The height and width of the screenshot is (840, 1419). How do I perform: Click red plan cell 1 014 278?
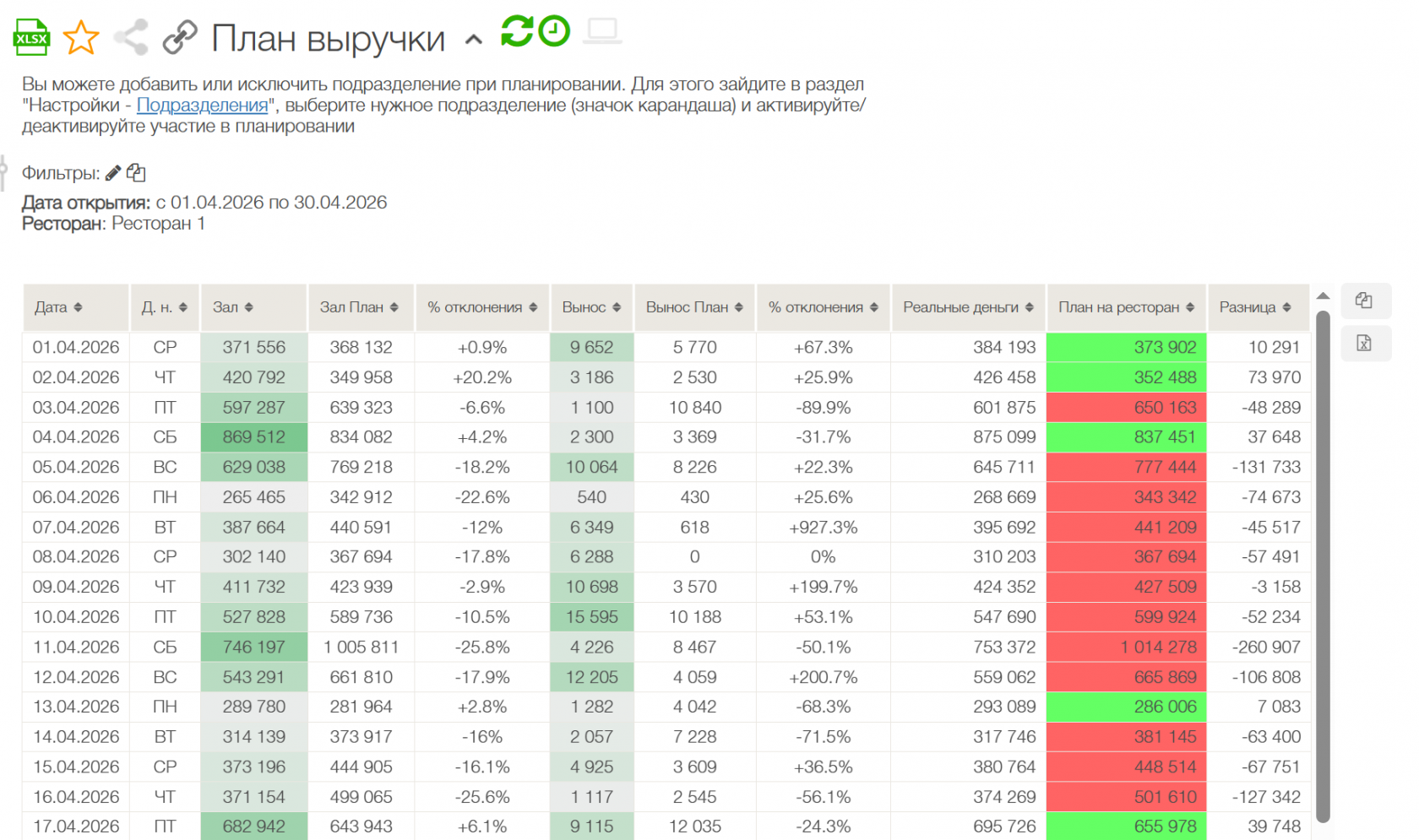(1127, 648)
